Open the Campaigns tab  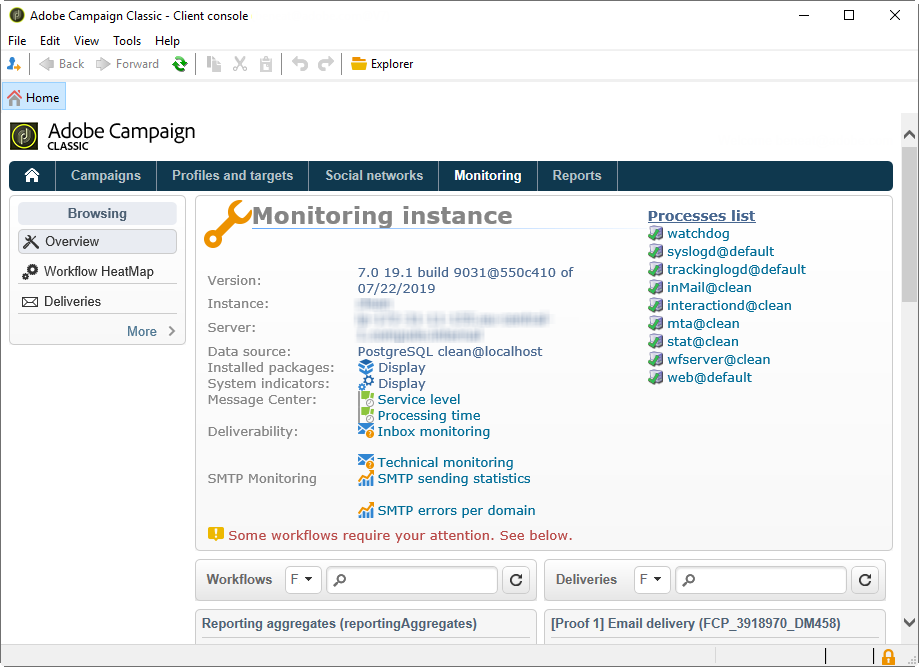(105, 175)
